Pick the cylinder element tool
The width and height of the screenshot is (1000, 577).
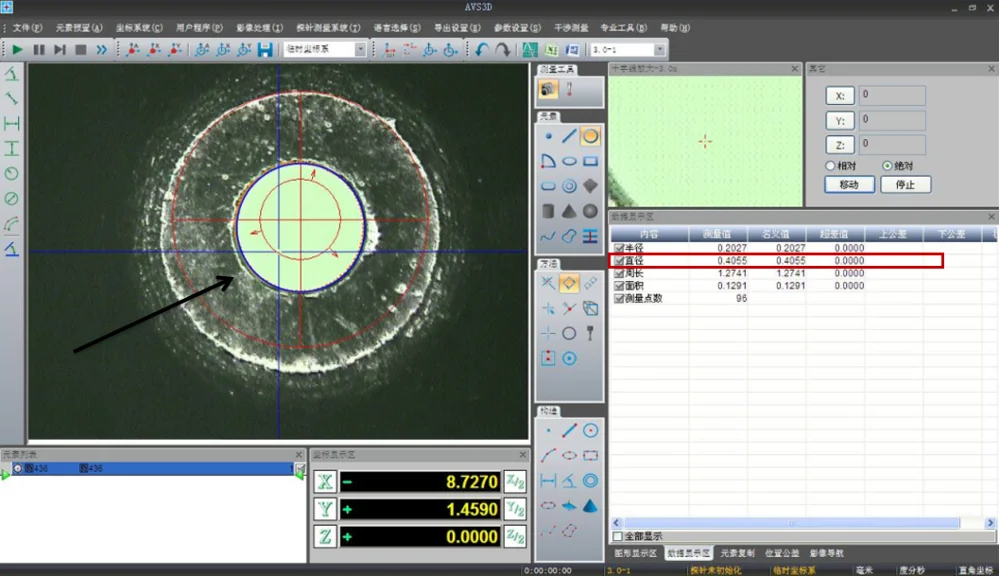point(548,211)
